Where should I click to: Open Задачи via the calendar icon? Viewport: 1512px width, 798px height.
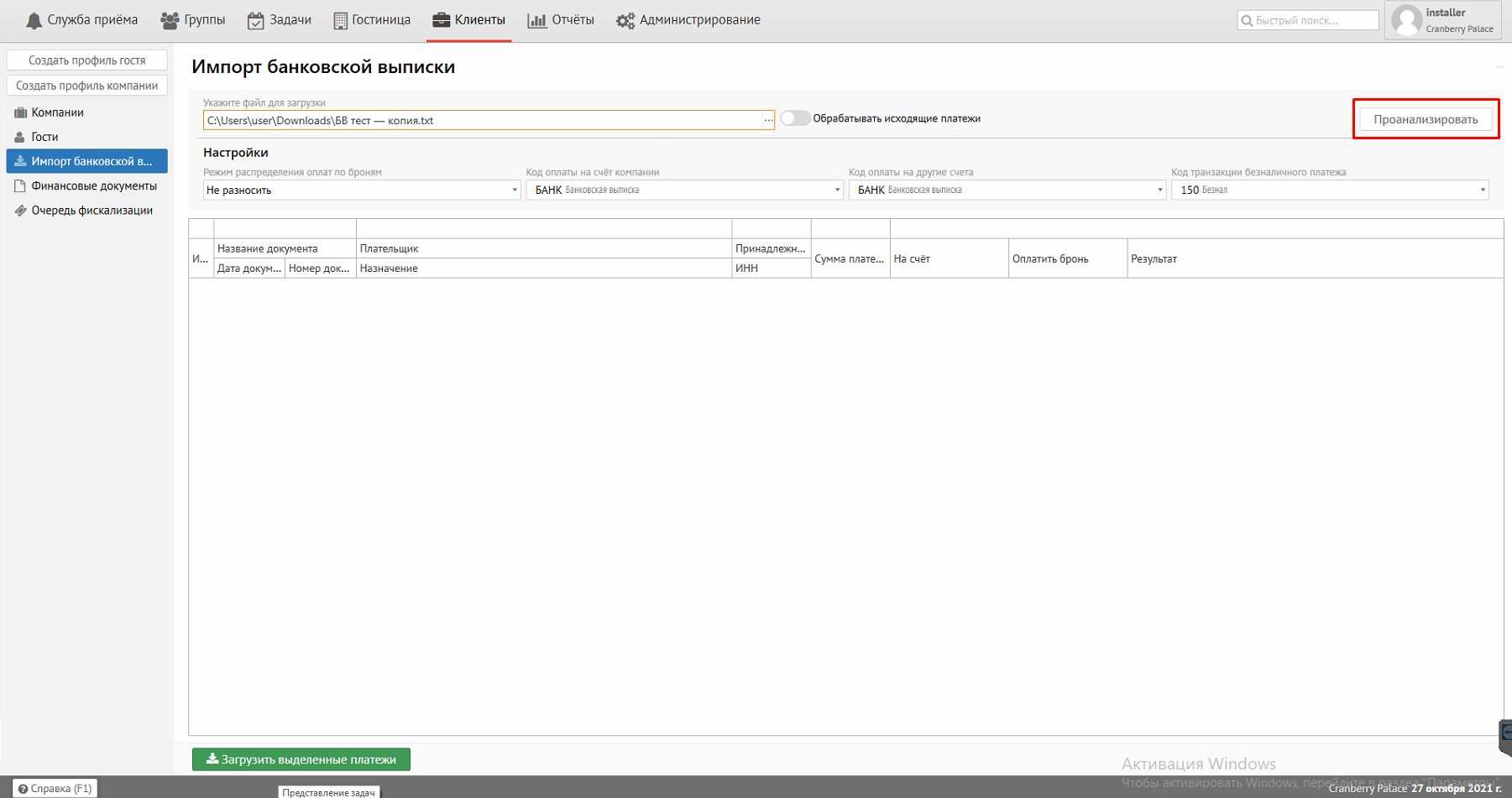pos(255,20)
